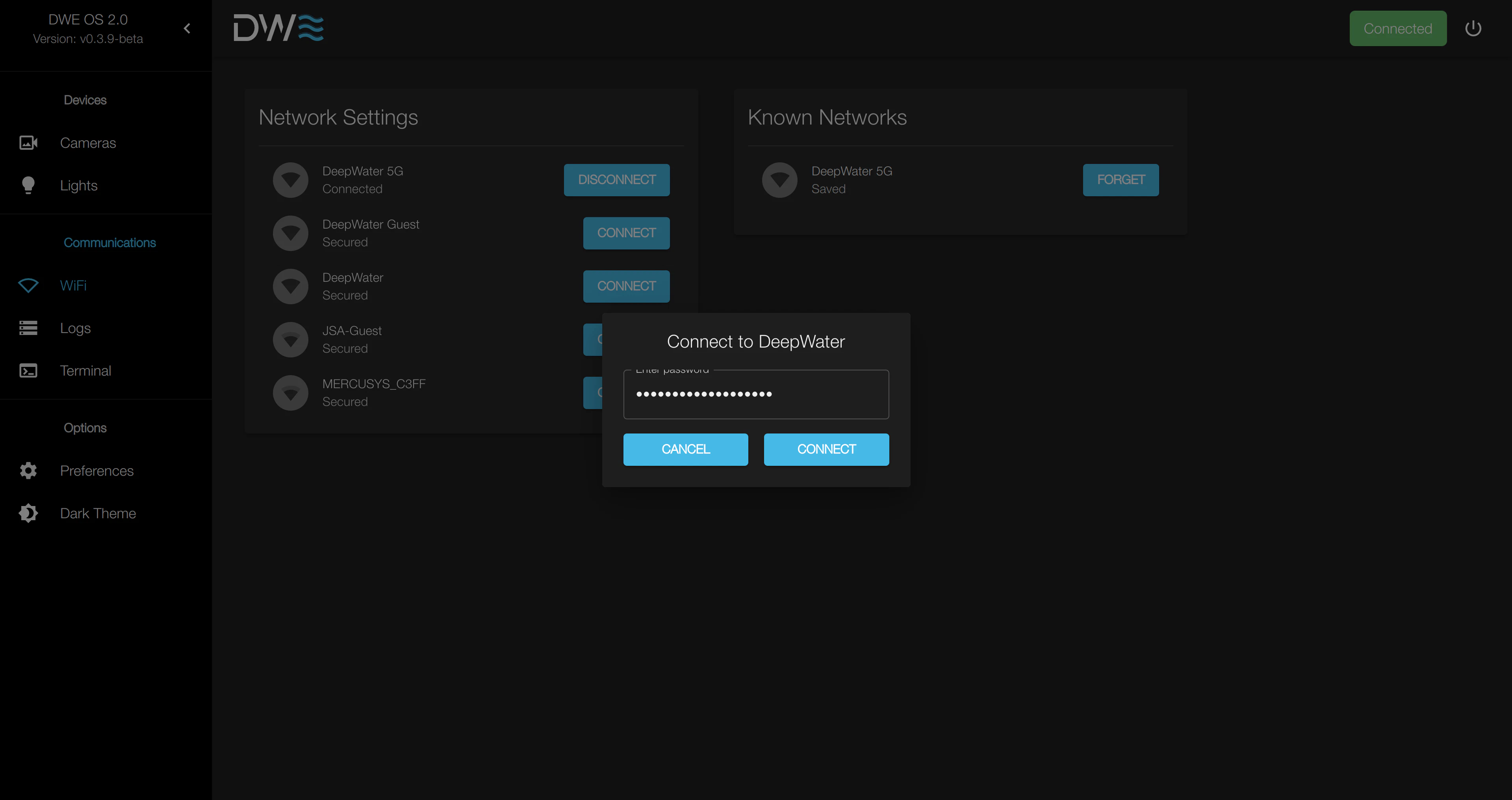Forget the saved DeepWater 5G network
This screenshot has width=1512, height=800.
1120,180
